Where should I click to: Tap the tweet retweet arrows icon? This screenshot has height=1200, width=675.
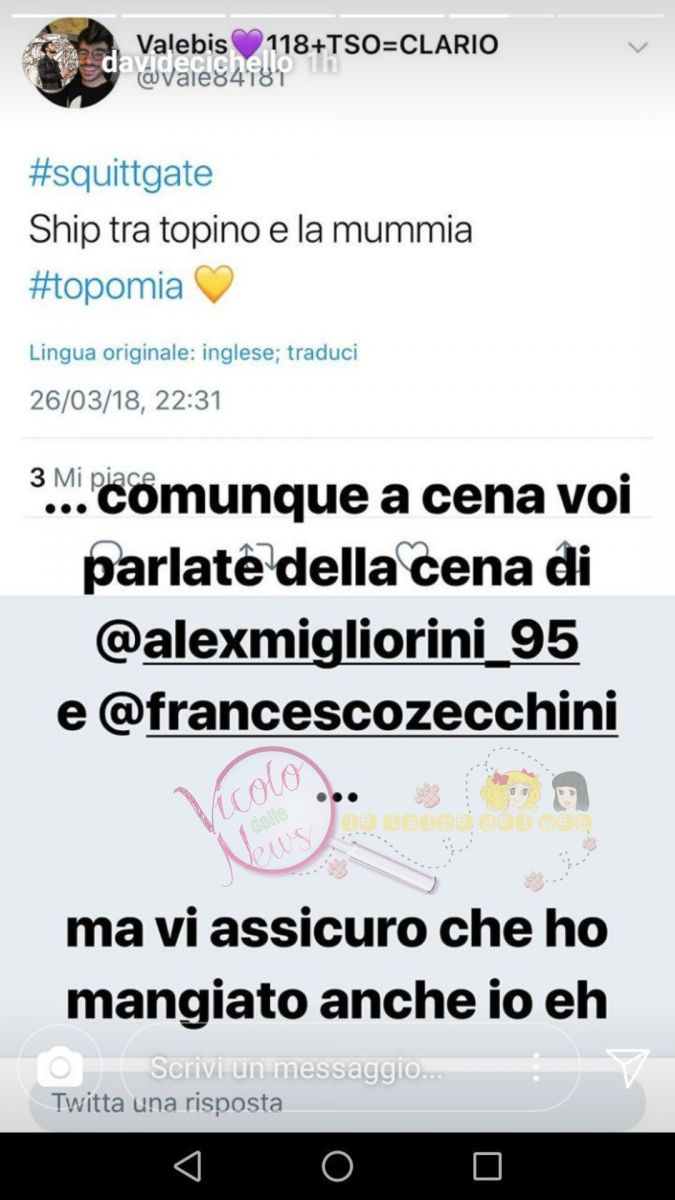pyautogui.click(x=257, y=556)
